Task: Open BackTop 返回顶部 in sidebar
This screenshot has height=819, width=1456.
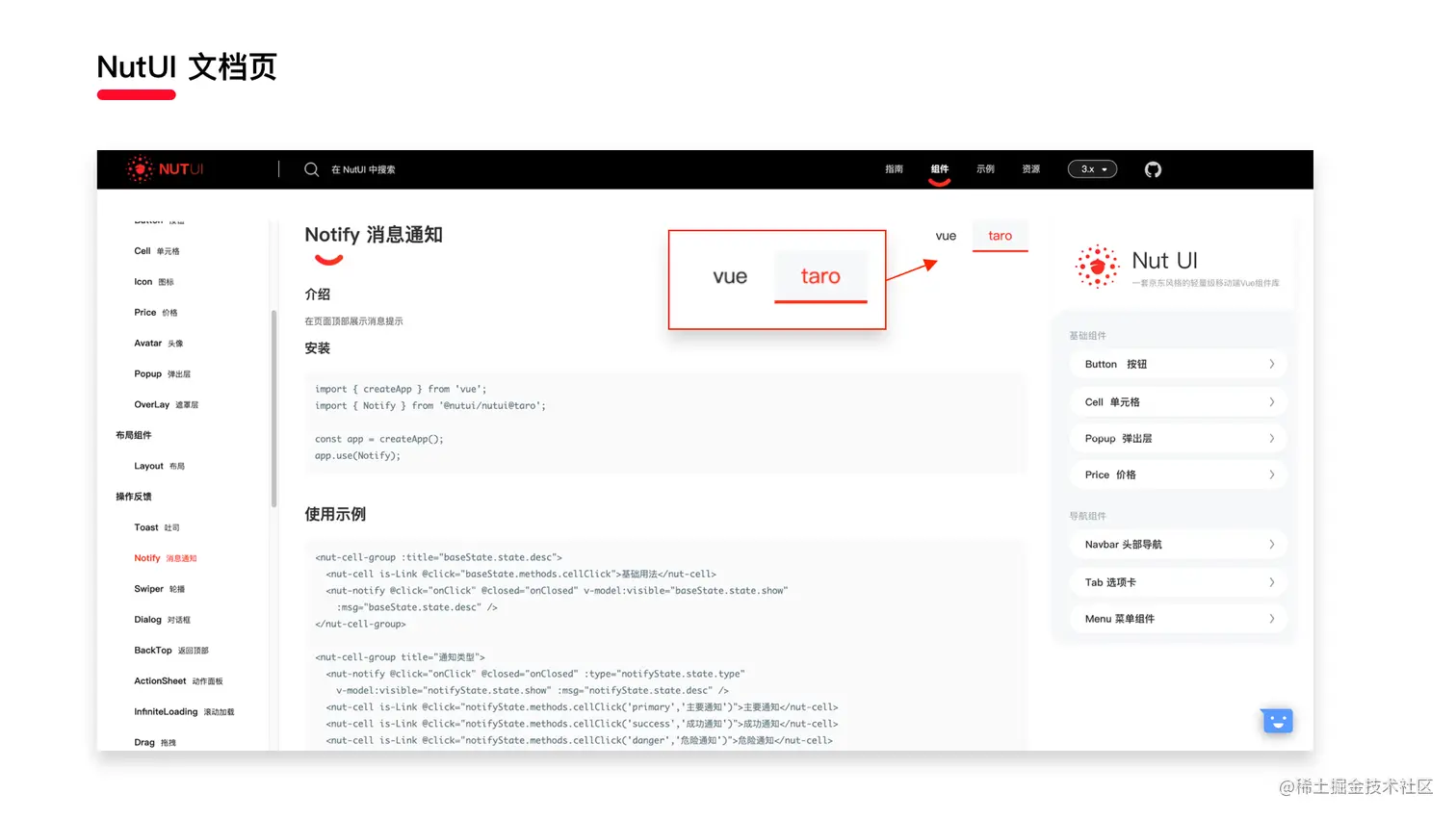Action: coord(171,651)
